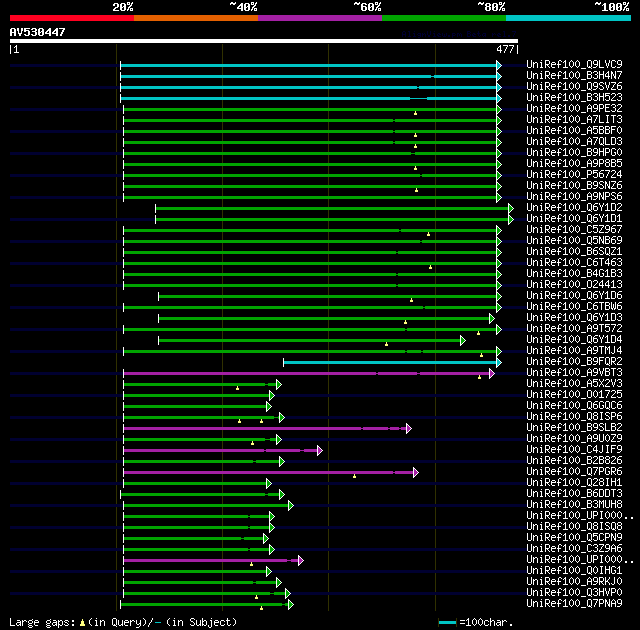The width and height of the screenshot is (640, 630).
Task: Select the UniRef100_O01725 label
Action: click(x=574, y=395)
